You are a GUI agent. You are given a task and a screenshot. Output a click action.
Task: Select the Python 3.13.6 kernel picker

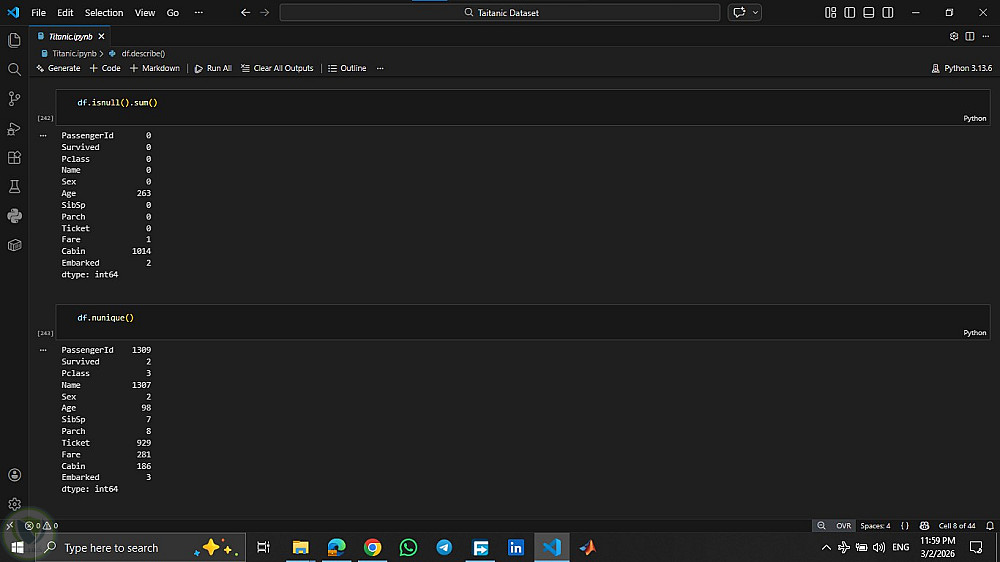[962, 68]
